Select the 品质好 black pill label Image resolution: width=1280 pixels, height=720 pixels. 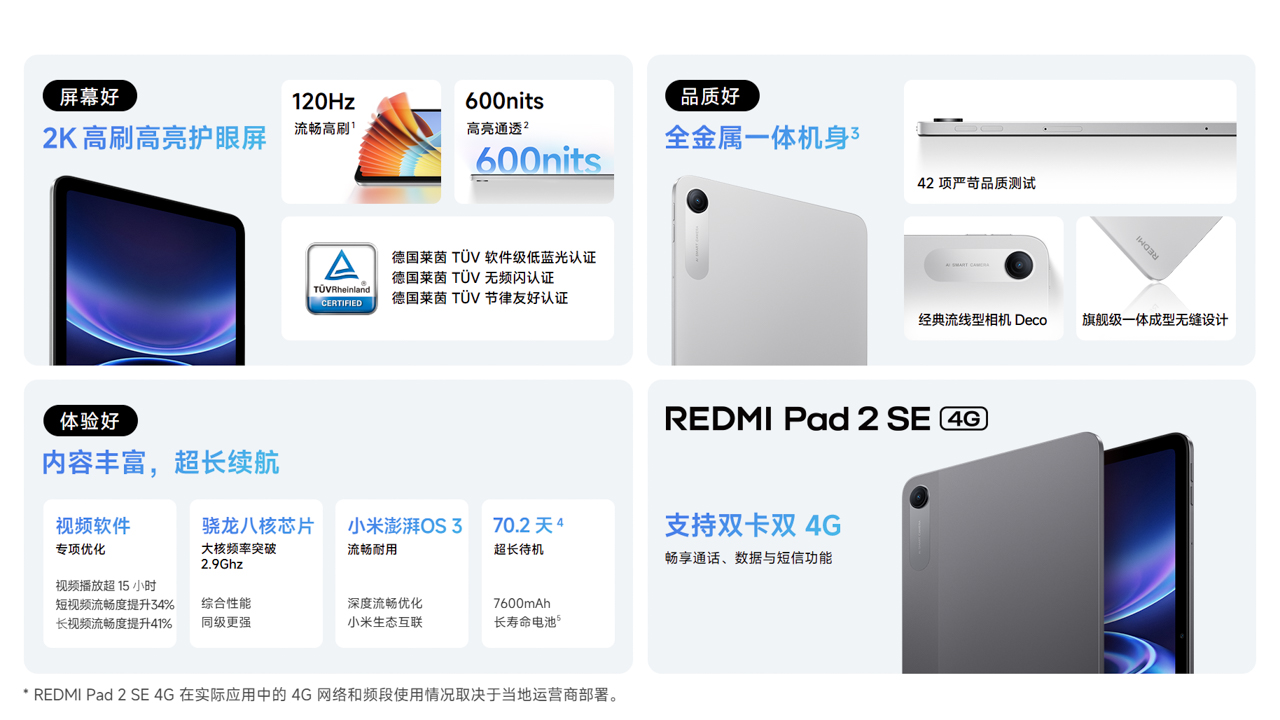(712, 96)
